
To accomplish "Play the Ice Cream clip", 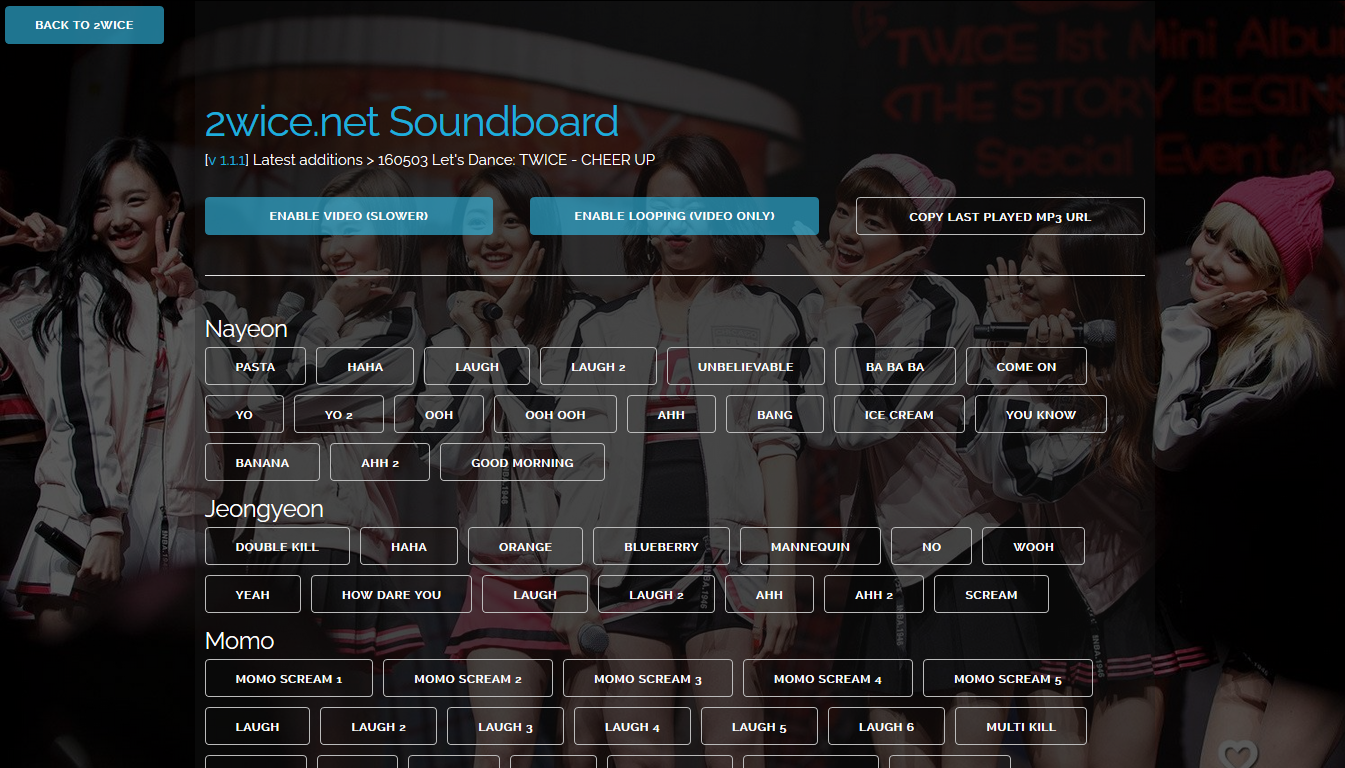I will [899, 414].
